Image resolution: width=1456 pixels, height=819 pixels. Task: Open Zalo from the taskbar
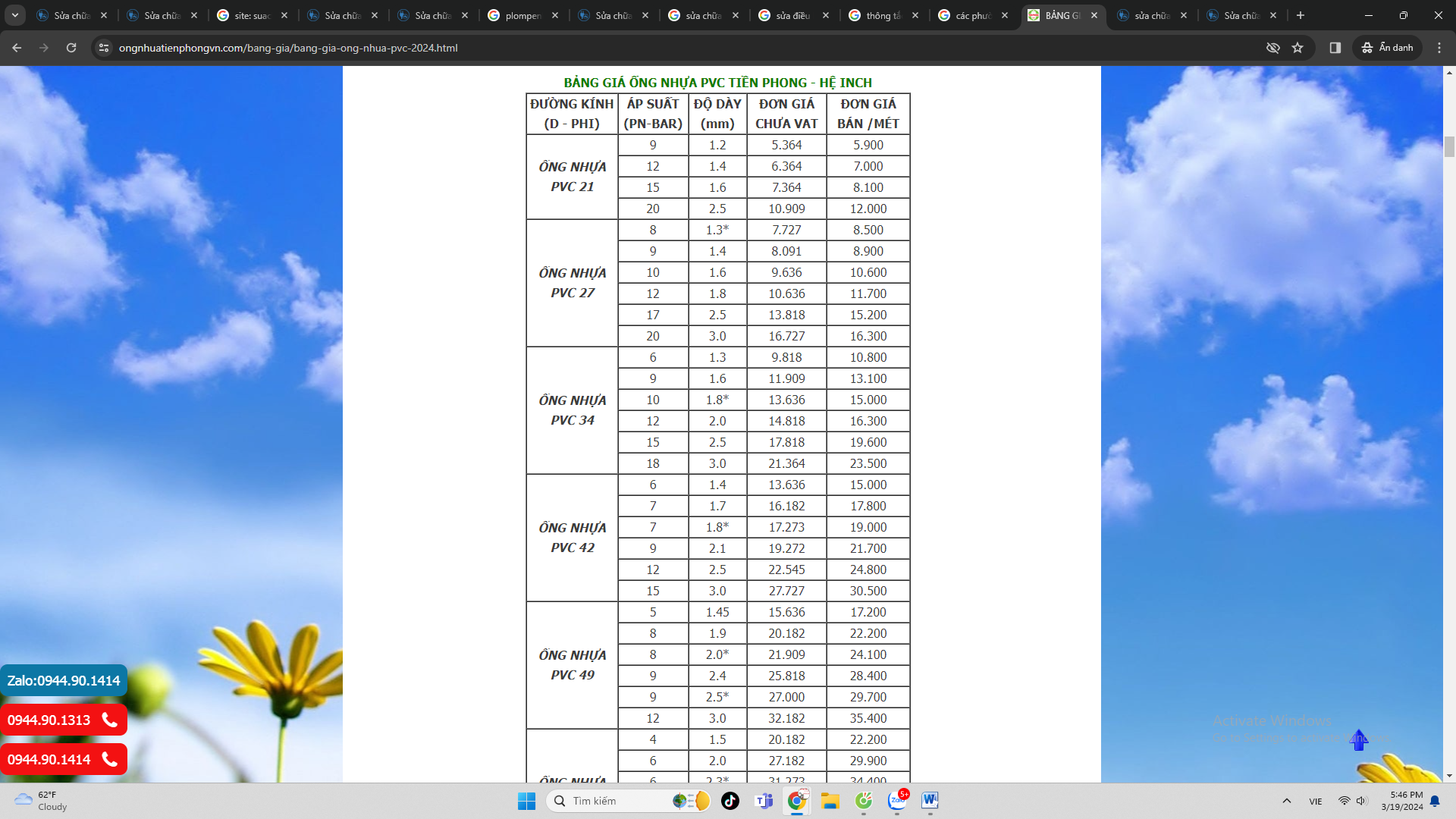point(897,801)
